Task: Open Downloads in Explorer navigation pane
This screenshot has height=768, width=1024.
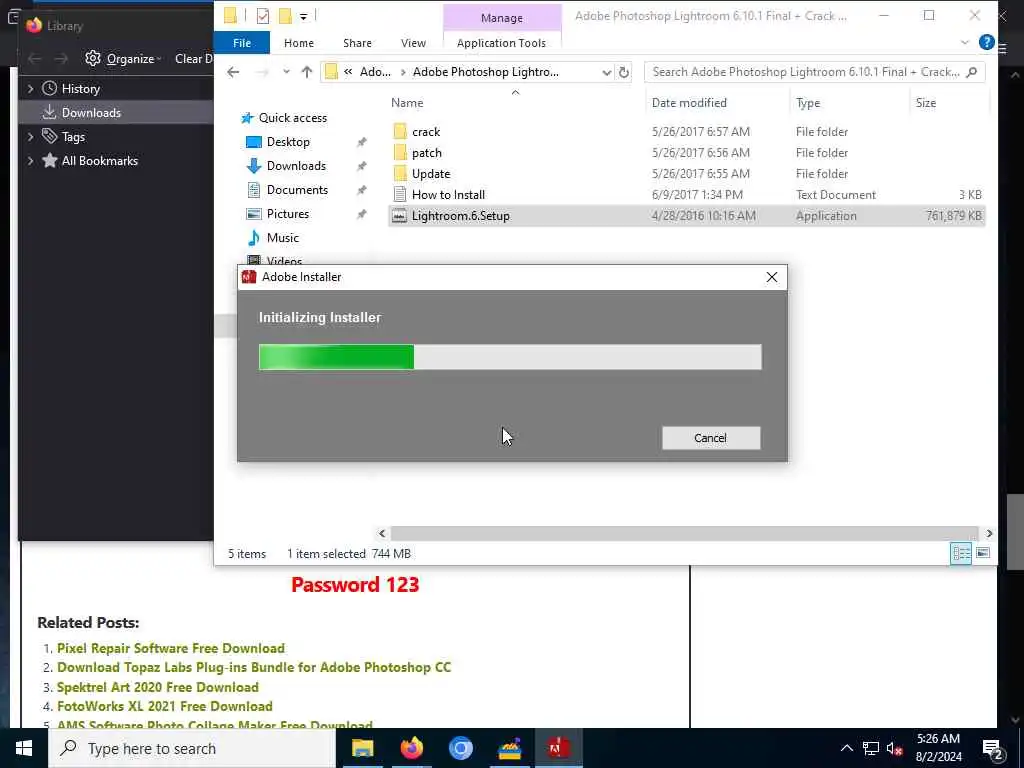Action: coord(296,166)
